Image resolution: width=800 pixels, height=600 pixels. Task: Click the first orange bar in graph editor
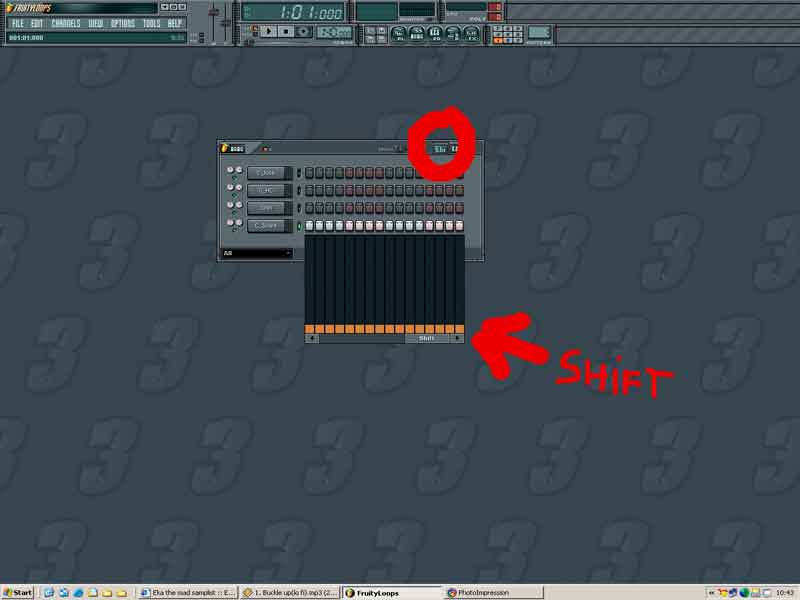click(309, 329)
